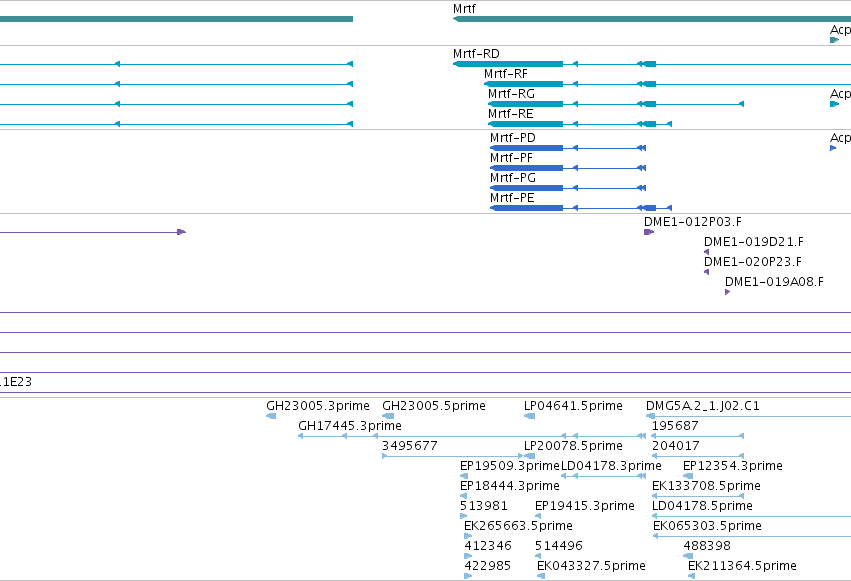Select the Mrtf gene label
This screenshot has width=851, height=581.
[464, 9]
